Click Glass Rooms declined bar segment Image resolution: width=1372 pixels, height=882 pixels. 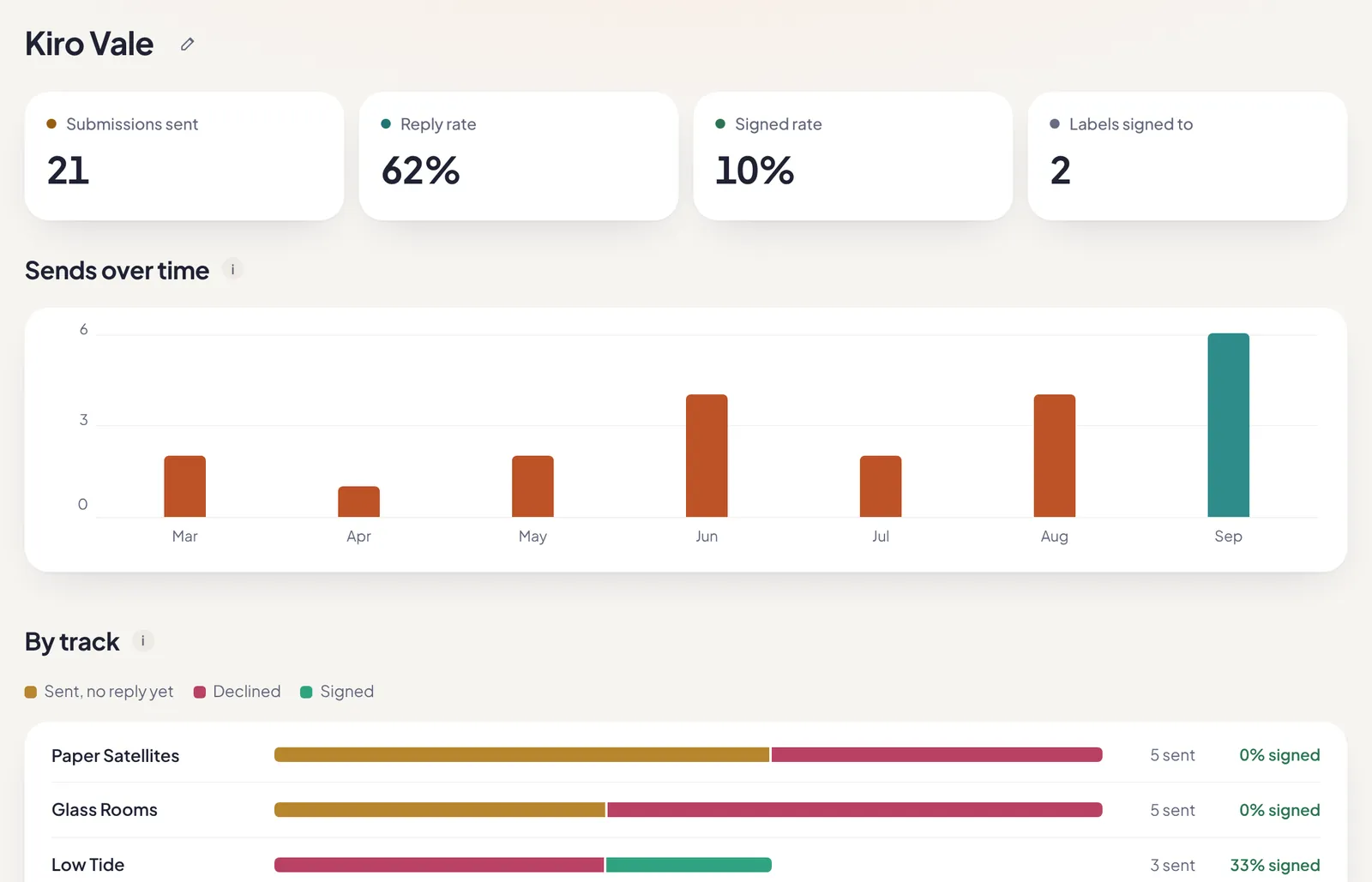(855, 810)
